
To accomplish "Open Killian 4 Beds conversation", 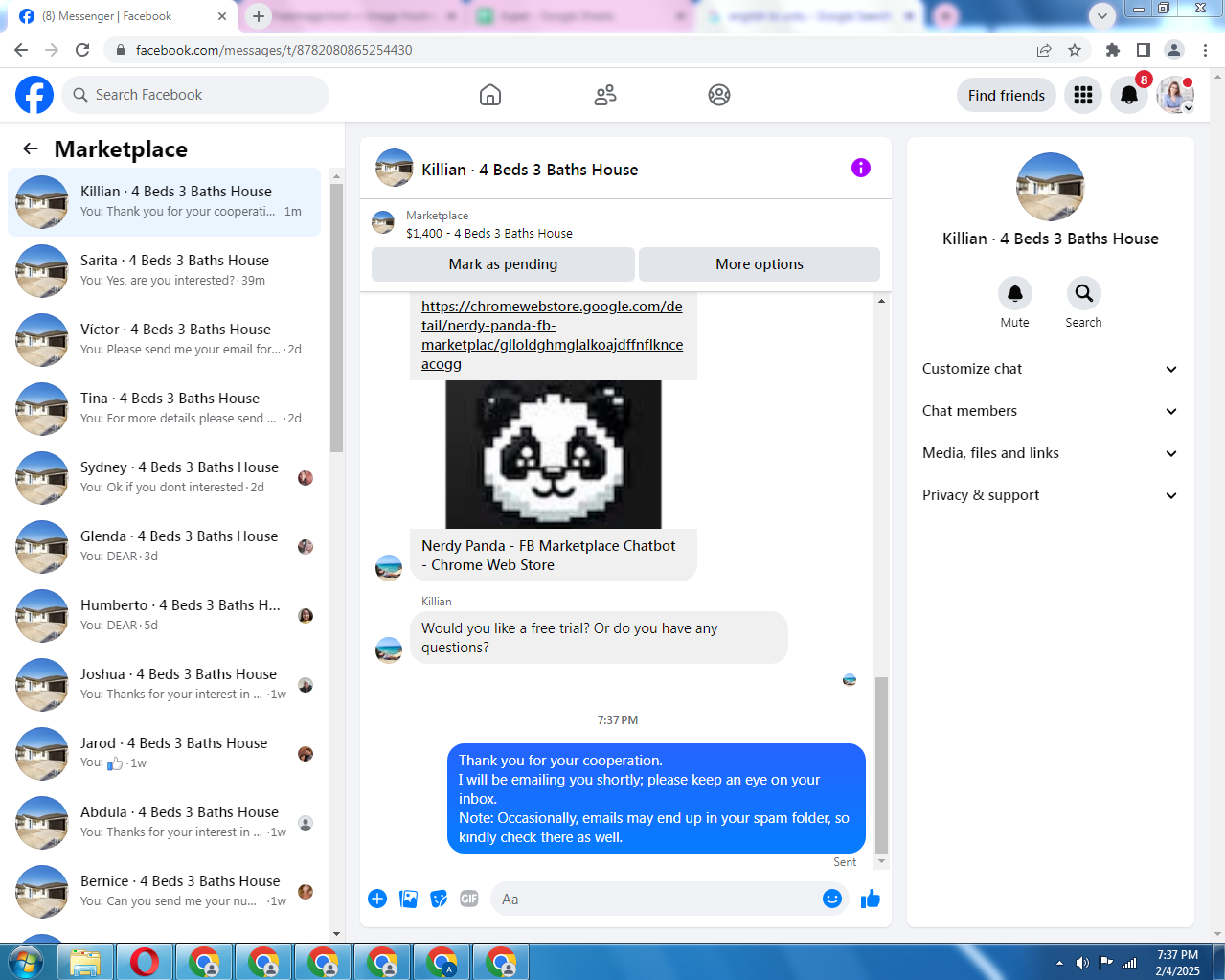I will pyautogui.click(x=165, y=202).
